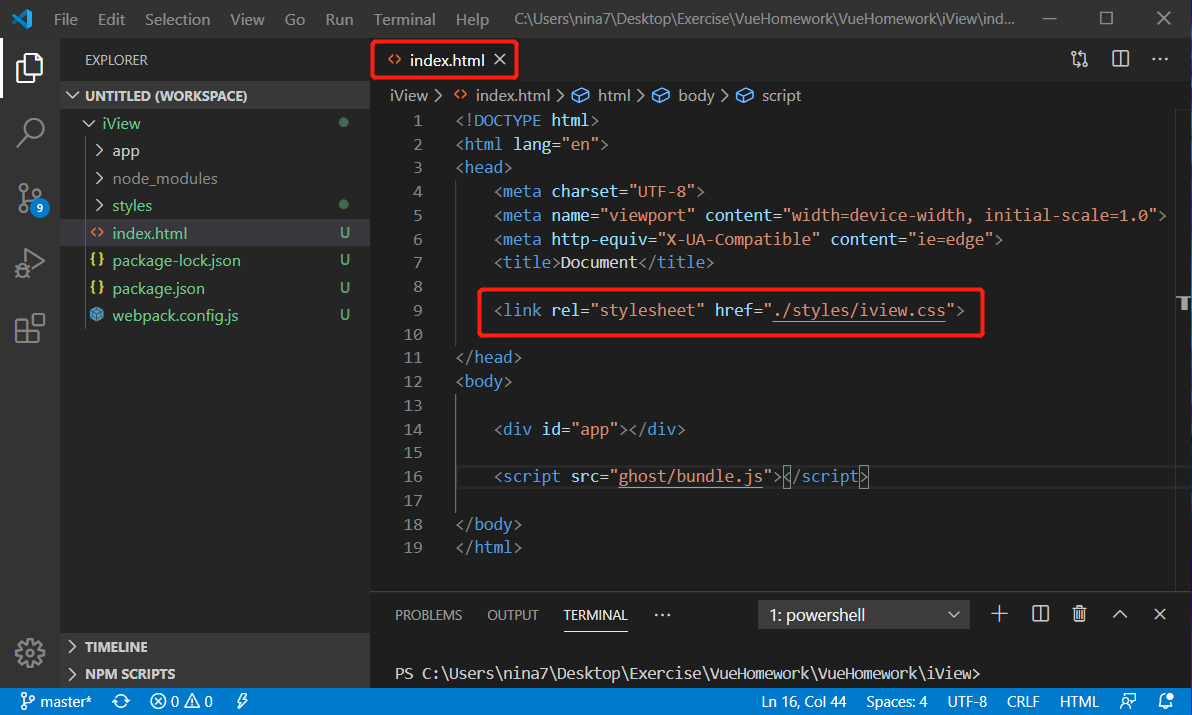Viewport: 1192px width, 715px height.
Task: Follow the ./styles/iview.css link
Action: (x=858, y=311)
